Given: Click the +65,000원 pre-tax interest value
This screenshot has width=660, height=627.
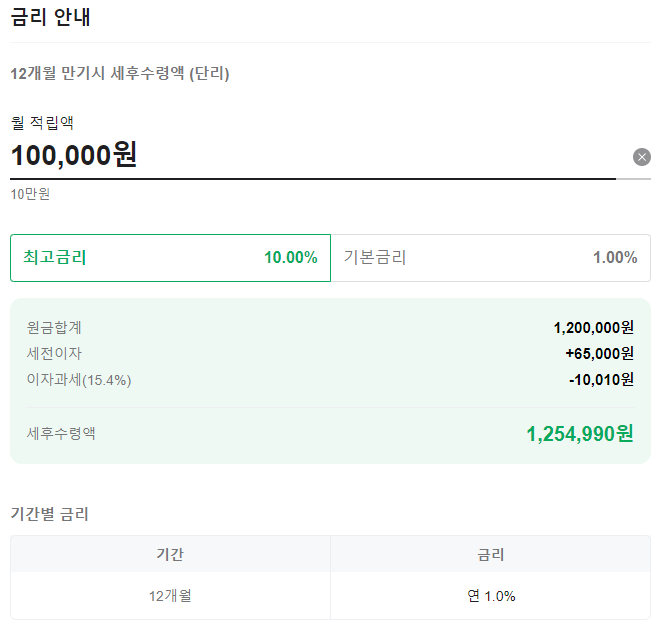Looking at the screenshot, I should (599, 353).
